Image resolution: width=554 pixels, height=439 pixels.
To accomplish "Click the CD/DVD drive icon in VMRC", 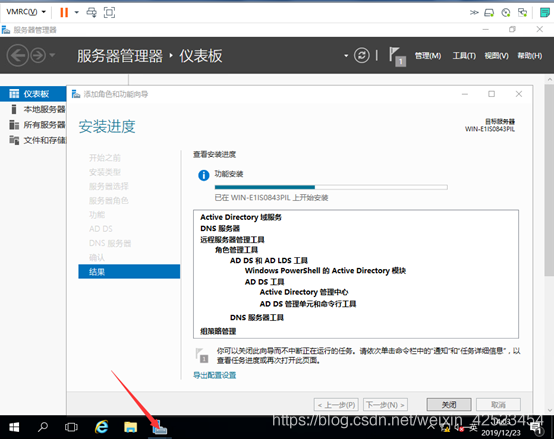I will coord(506,13).
